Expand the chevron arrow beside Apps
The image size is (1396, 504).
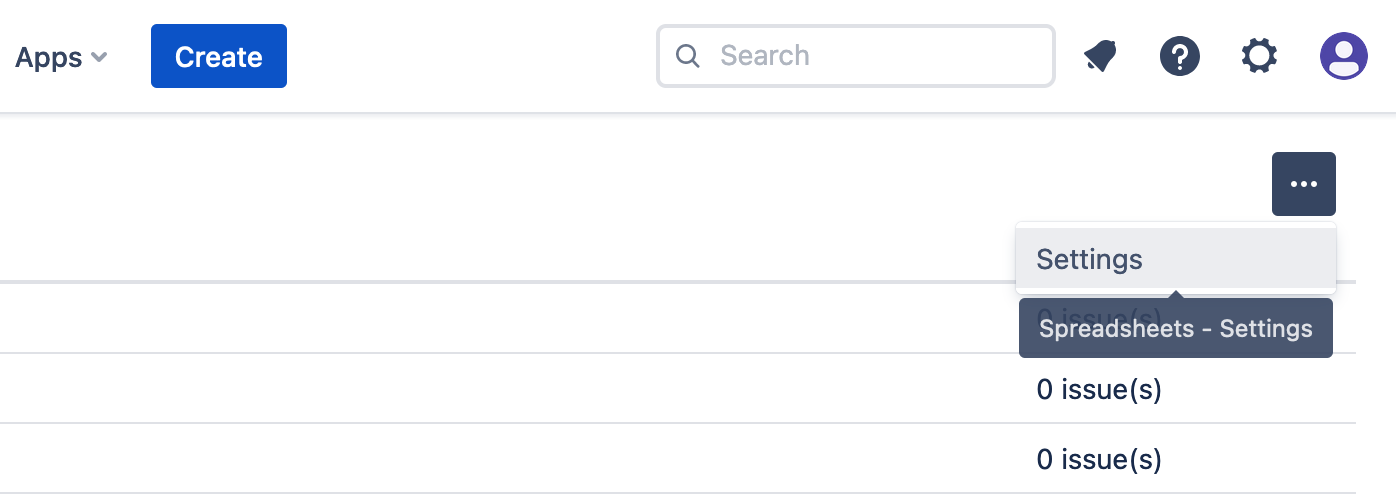(x=99, y=57)
